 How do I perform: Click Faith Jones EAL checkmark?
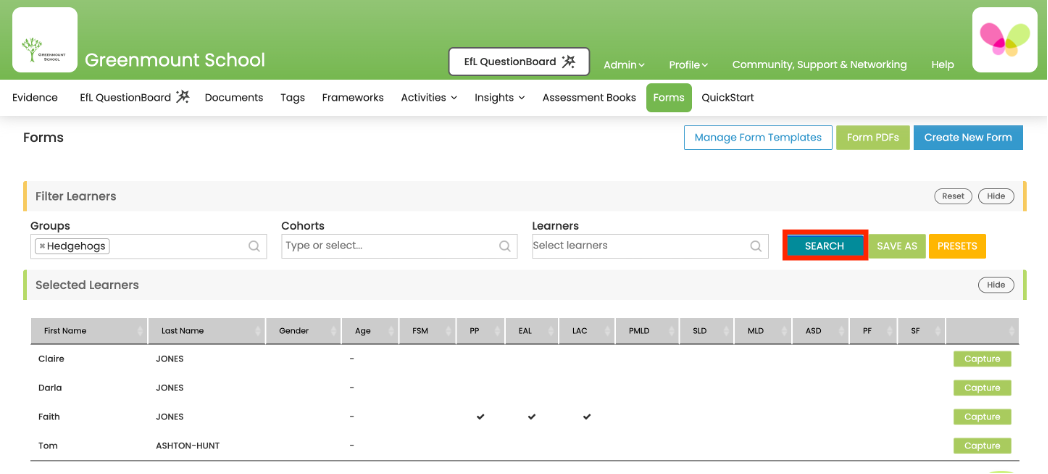(x=531, y=417)
